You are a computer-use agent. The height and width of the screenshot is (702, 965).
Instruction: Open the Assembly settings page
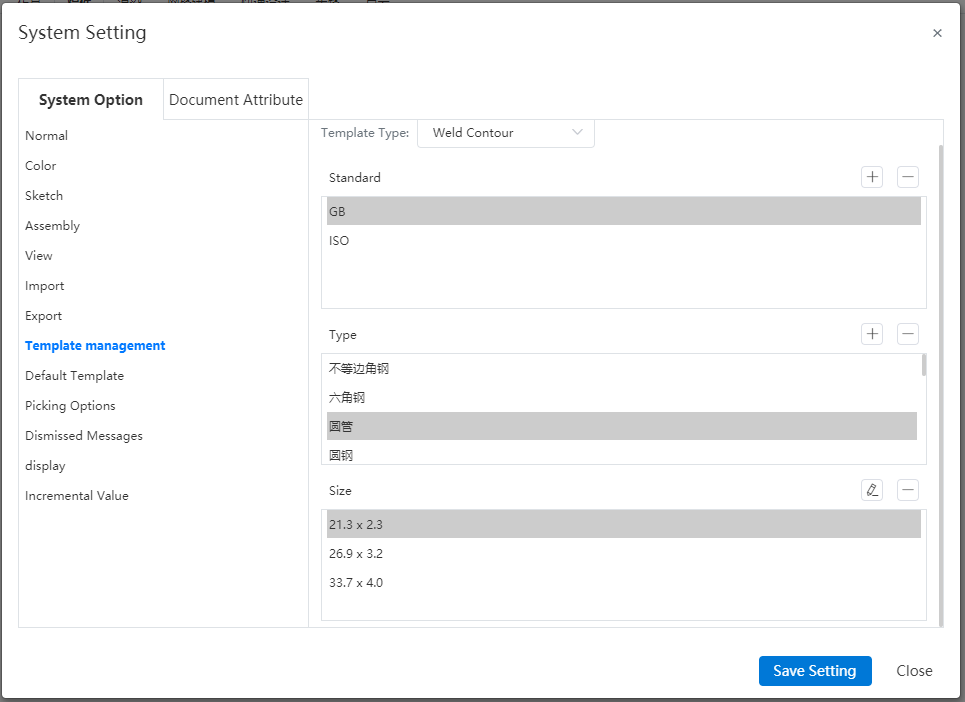coord(52,226)
